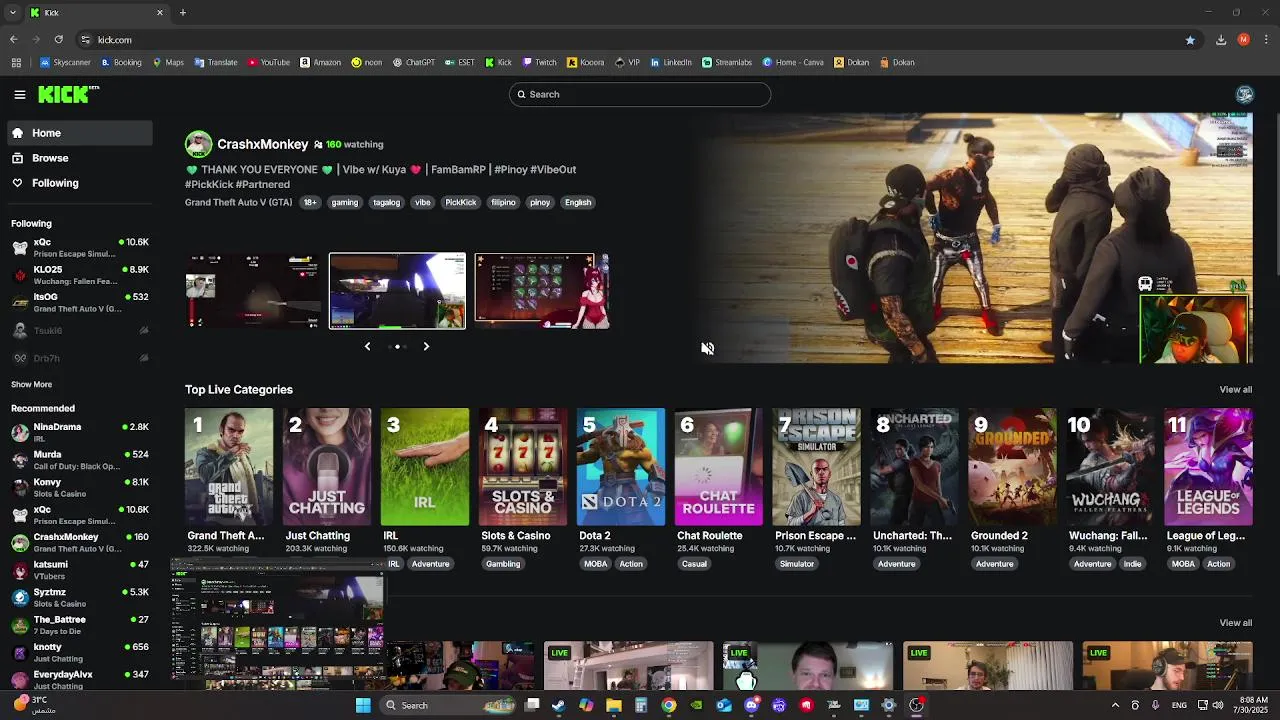The image size is (1280, 720).
Task: Go back using browser back arrow
Action: [13, 40]
